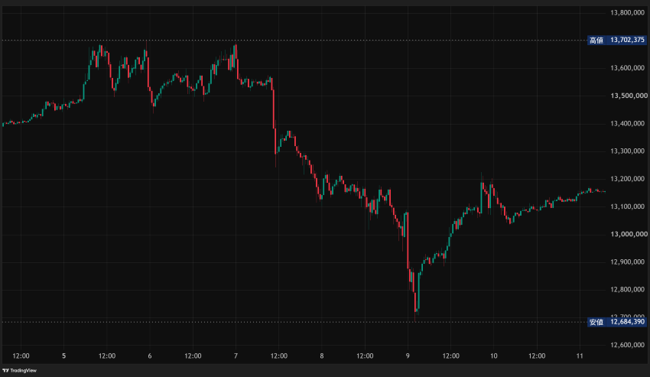
Task: Click the 12:00 label between dates 7 and 8
Action: coord(279,356)
